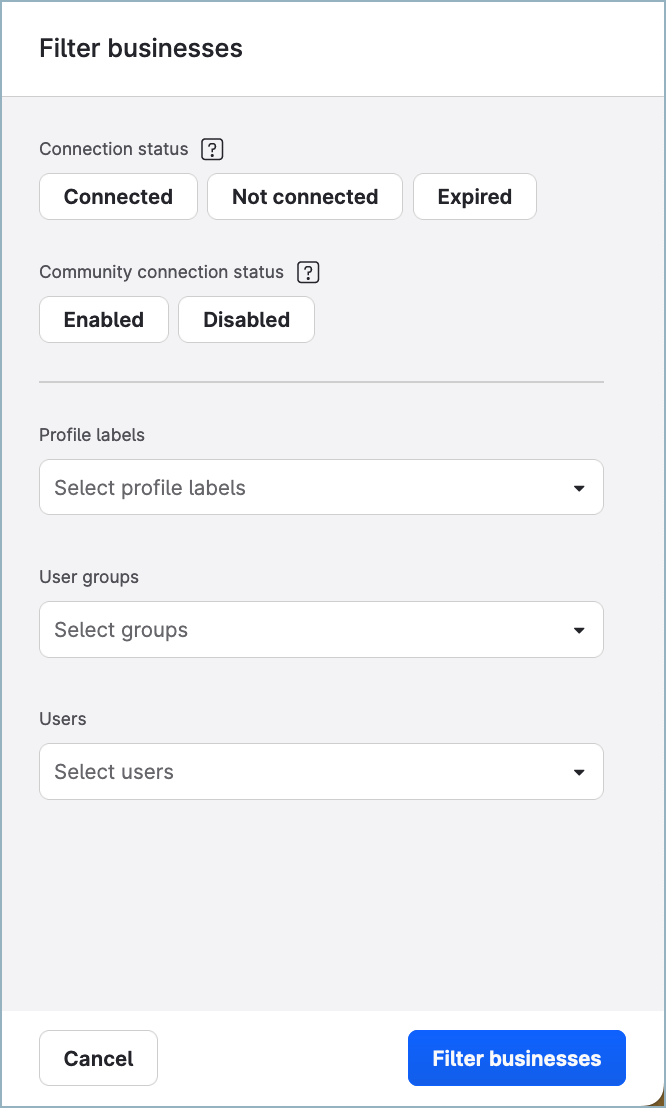Click the Connection status section label

tap(114, 149)
